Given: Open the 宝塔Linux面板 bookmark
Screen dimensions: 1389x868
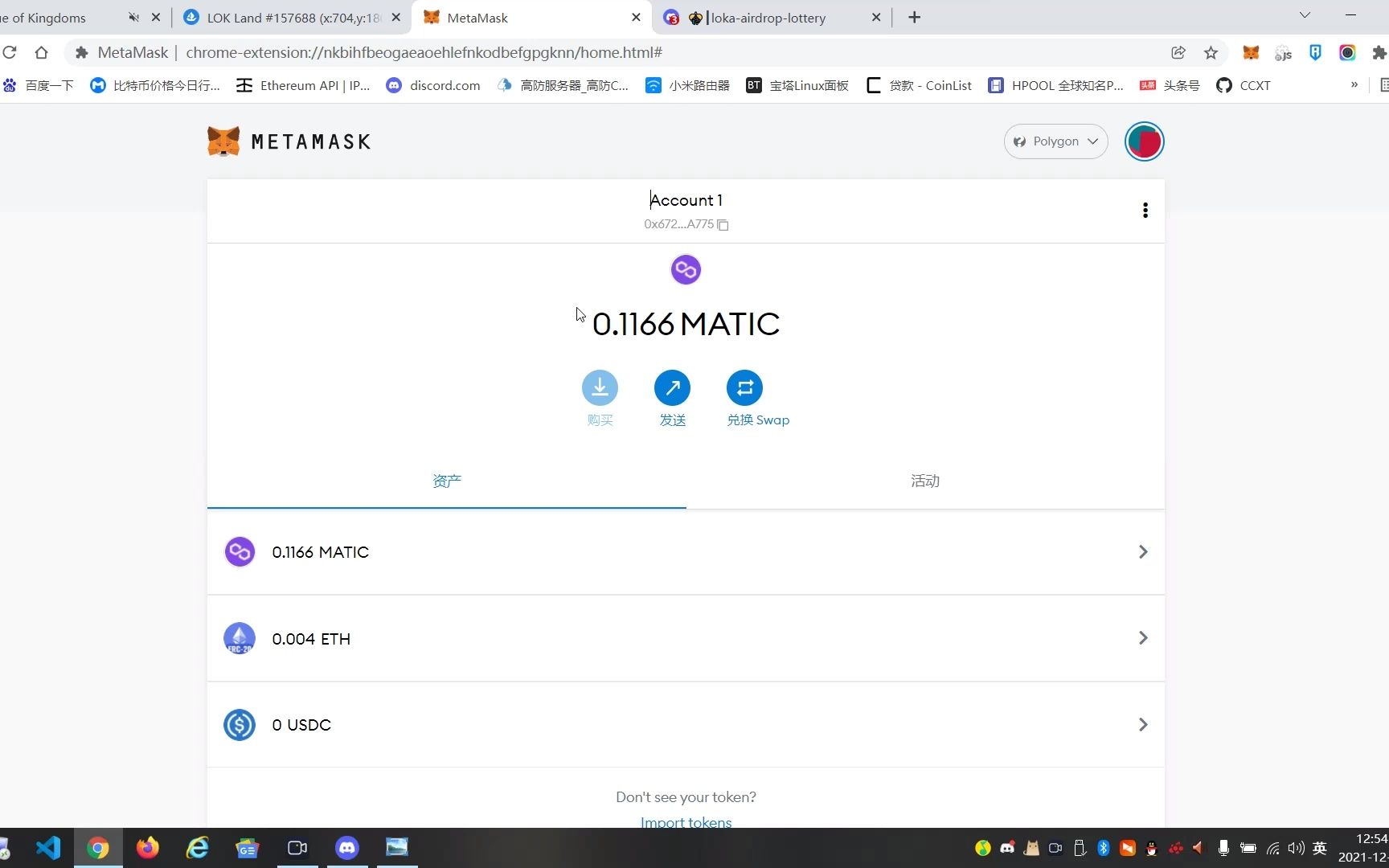Looking at the screenshot, I should [797, 85].
